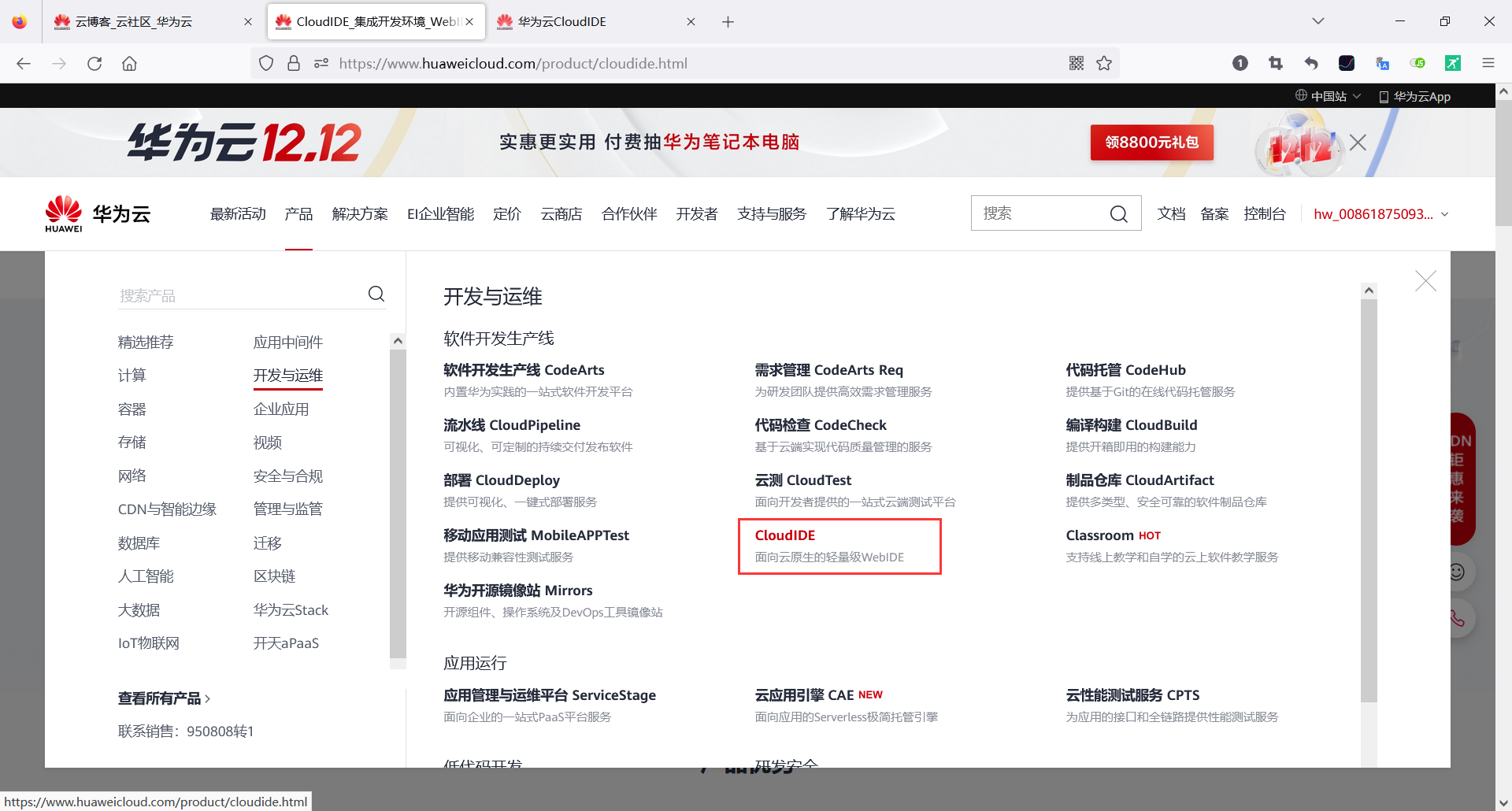Open the translate extension icon

1383,63
